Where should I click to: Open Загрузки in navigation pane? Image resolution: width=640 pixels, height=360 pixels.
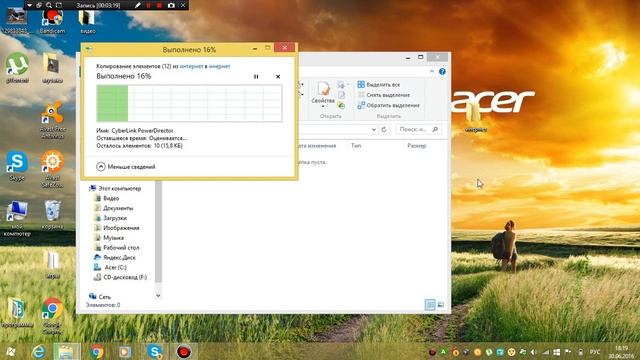tap(110, 218)
